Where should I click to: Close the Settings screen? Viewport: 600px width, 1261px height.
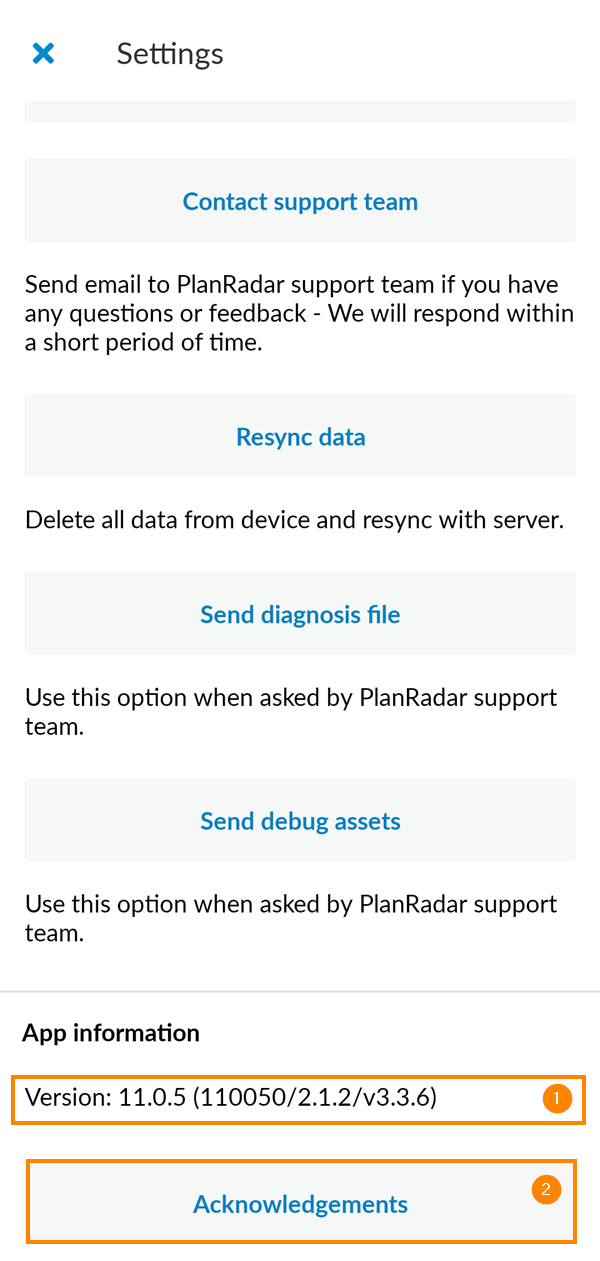43,53
